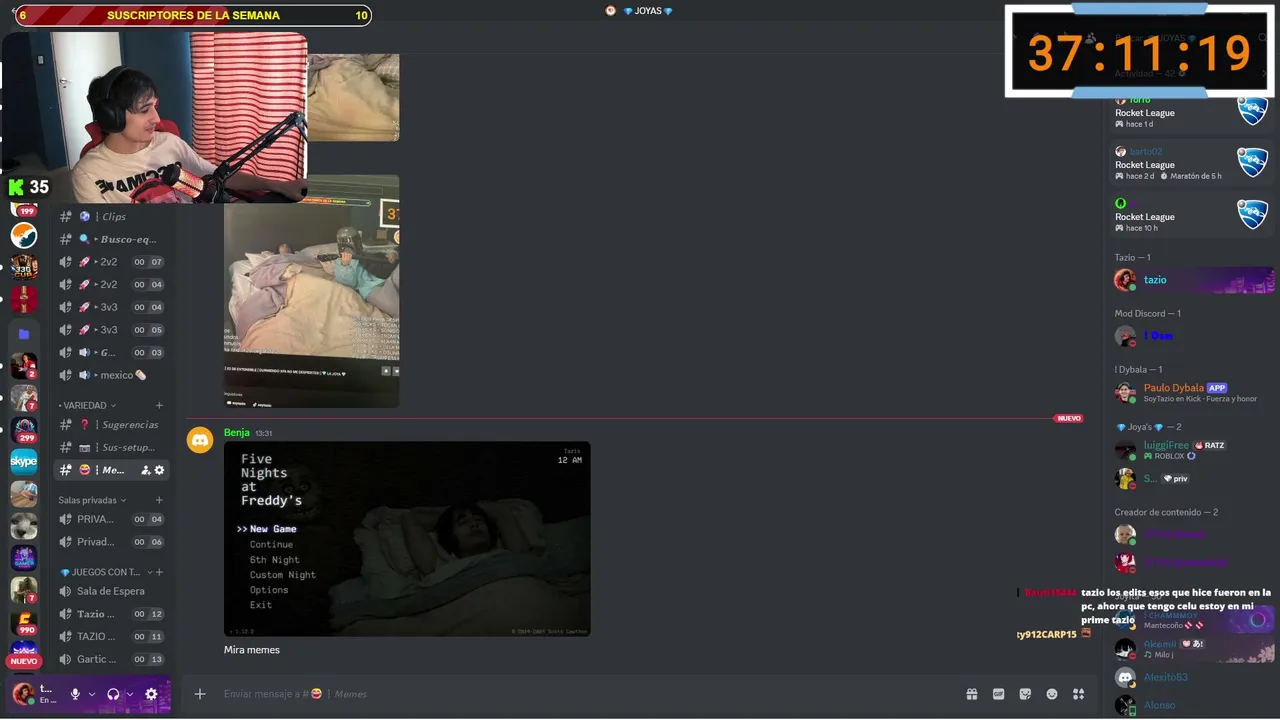Image resolution: width=1280 pixels, height=720 pixels.
Task: Open the server folder icon
Action: tap(24, 333)
